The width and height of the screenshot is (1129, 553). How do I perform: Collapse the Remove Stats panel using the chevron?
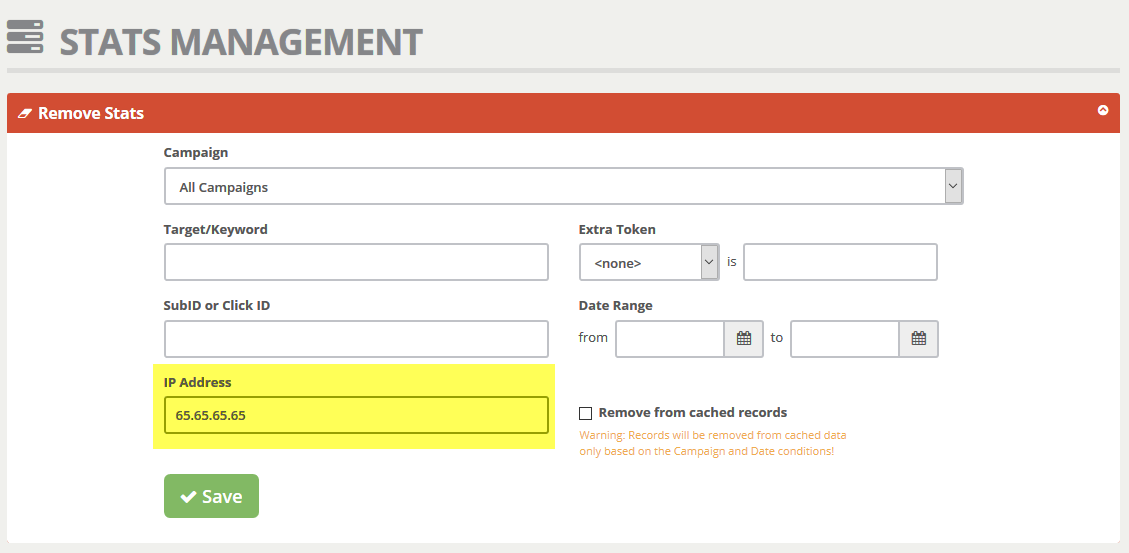click(1103, 111)
